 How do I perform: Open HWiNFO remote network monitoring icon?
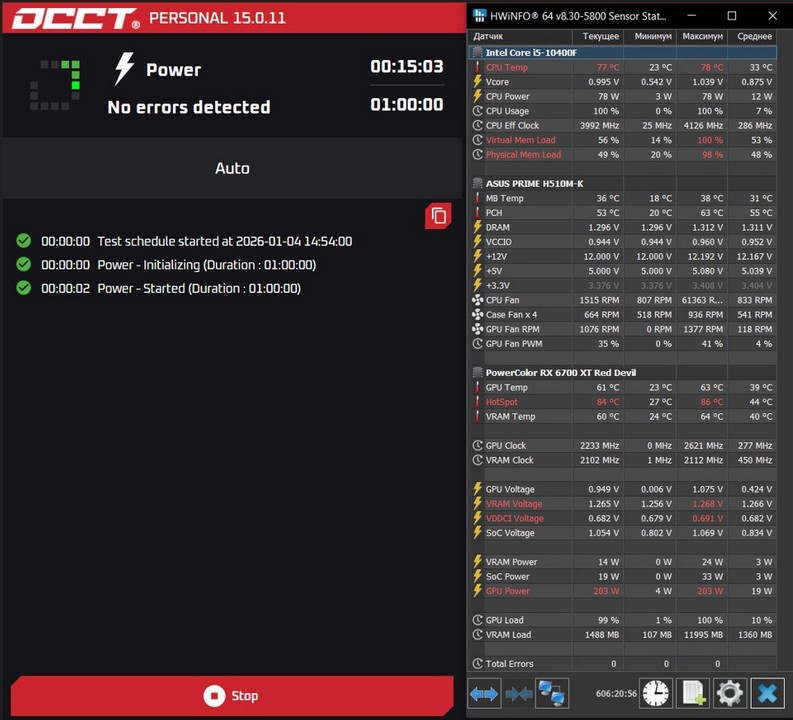click(552, 693)
